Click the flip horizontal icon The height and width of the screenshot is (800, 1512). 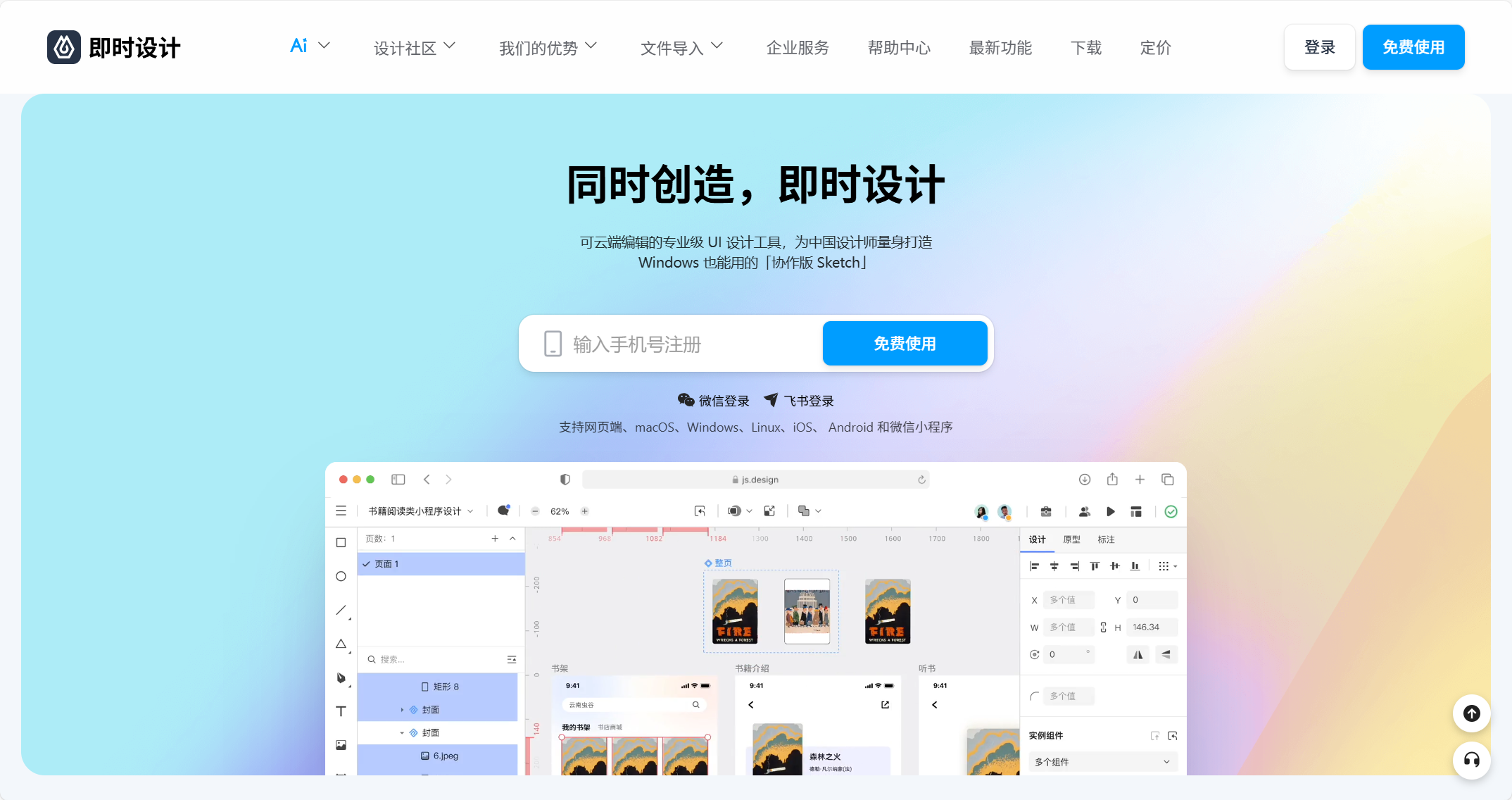[x=1138, y=655]
